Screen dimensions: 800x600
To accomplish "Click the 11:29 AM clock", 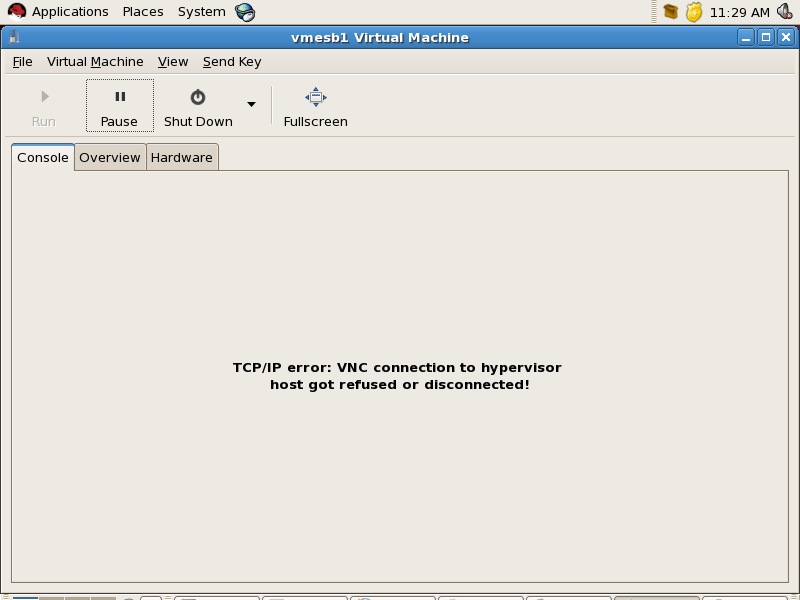I will 739,12.
